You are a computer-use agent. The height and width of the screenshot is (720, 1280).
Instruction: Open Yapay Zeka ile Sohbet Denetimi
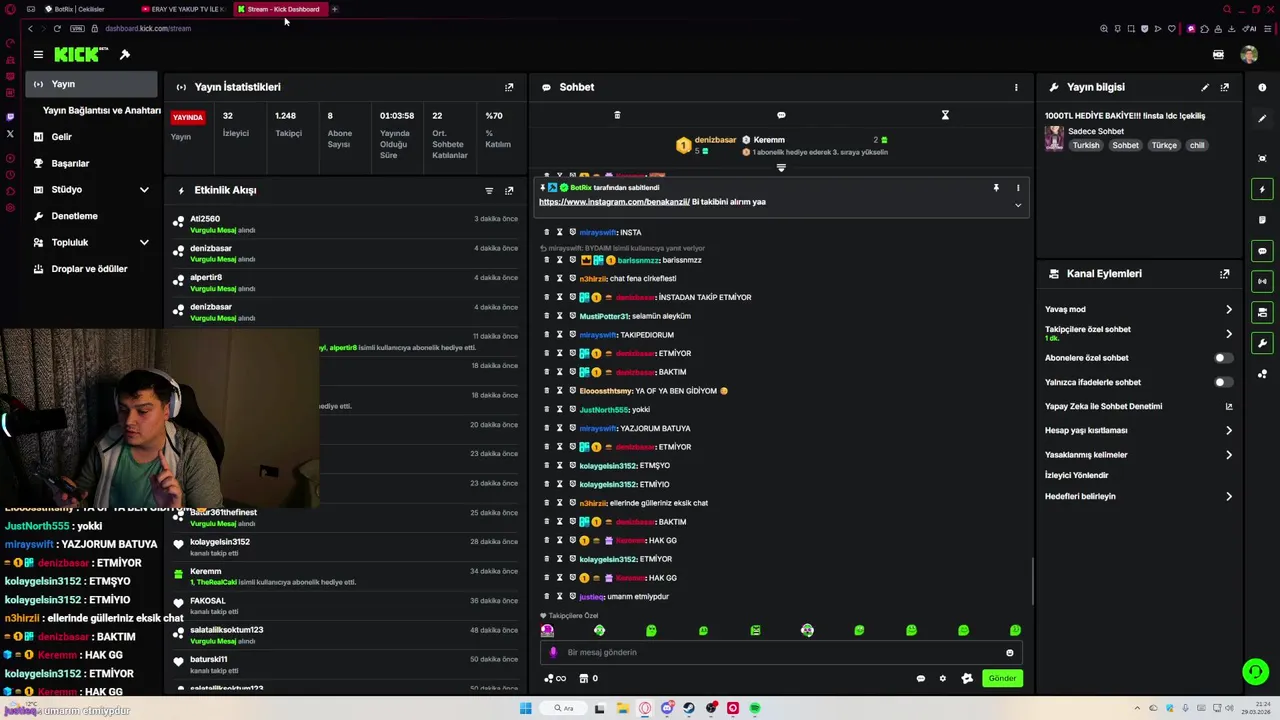(x=1138, y=407)
